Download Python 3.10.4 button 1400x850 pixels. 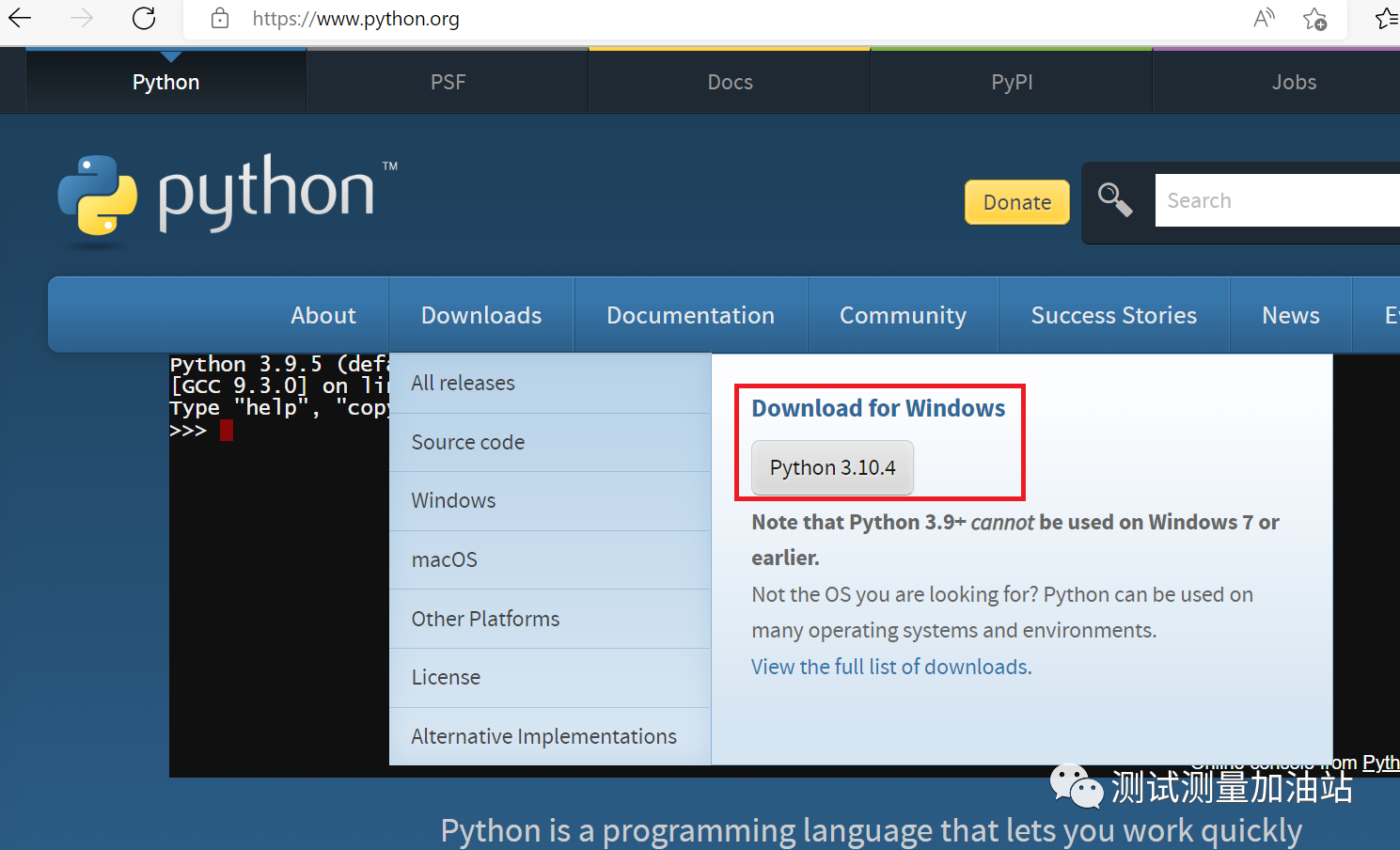tap(832, 467)
